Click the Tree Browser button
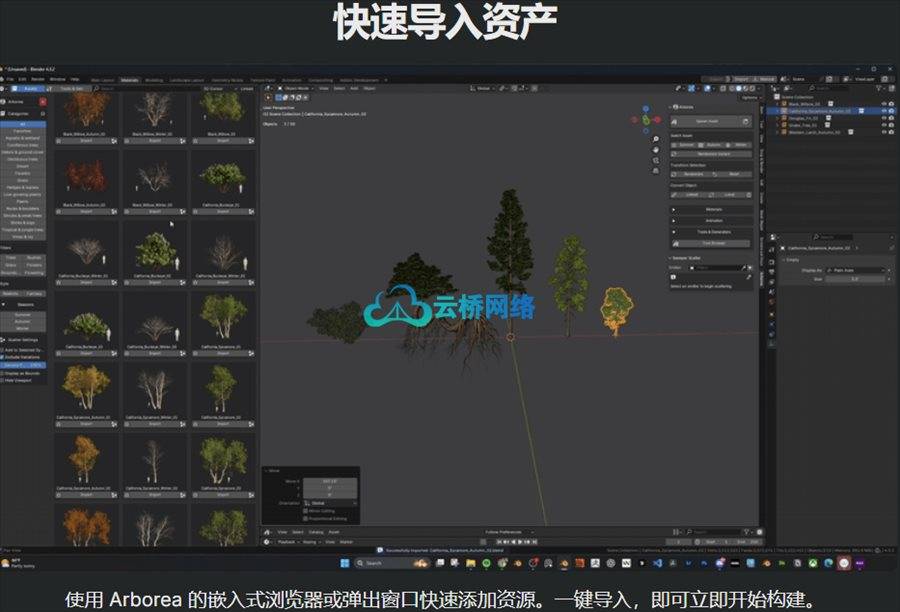The image size is (900, 612). [712, 243]
